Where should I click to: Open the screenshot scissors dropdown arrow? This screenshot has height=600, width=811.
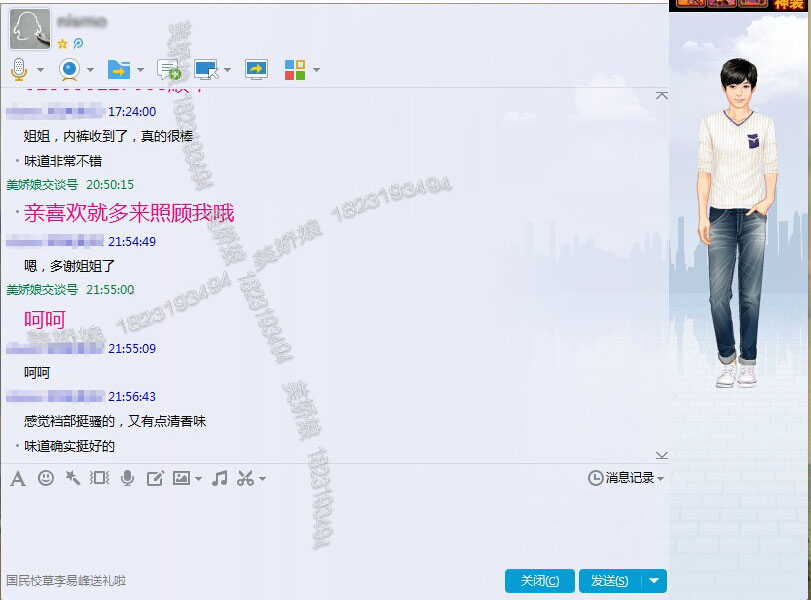coord(262,479)
